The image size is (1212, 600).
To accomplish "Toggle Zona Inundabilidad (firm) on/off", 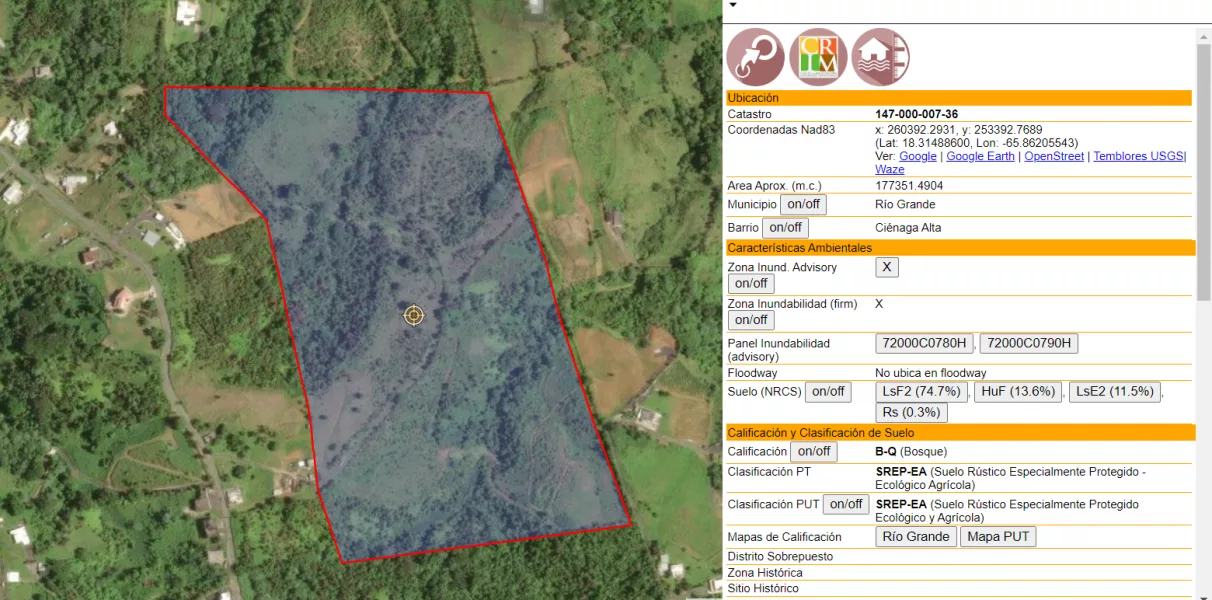I will (x=751, y=320).
